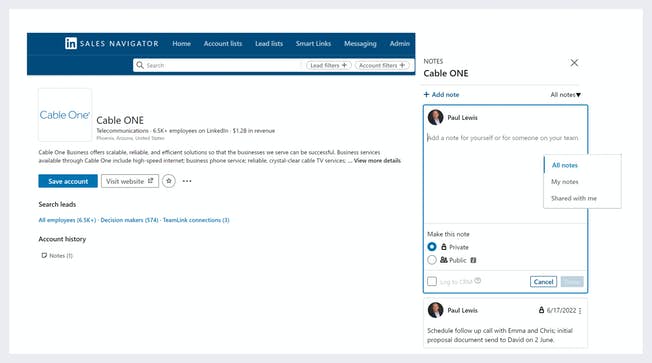The image size is (652, 363).
Task: Click the disabled Save note button
Action: pyautogui.click(x=572, y=282)
